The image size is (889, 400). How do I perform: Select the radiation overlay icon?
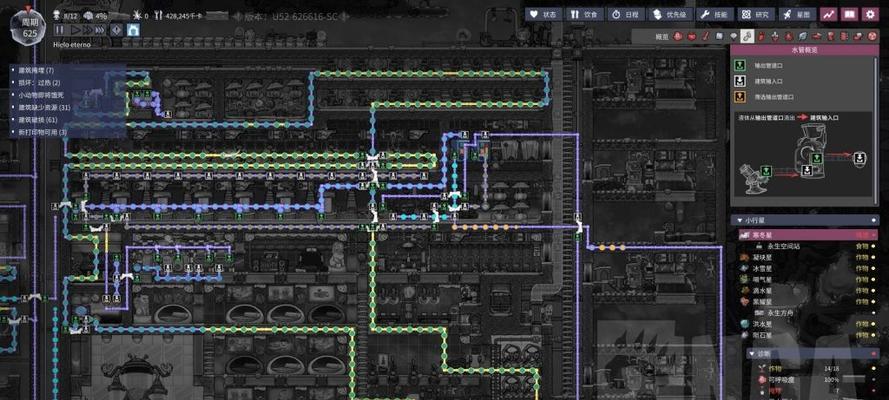coord(873,36)
